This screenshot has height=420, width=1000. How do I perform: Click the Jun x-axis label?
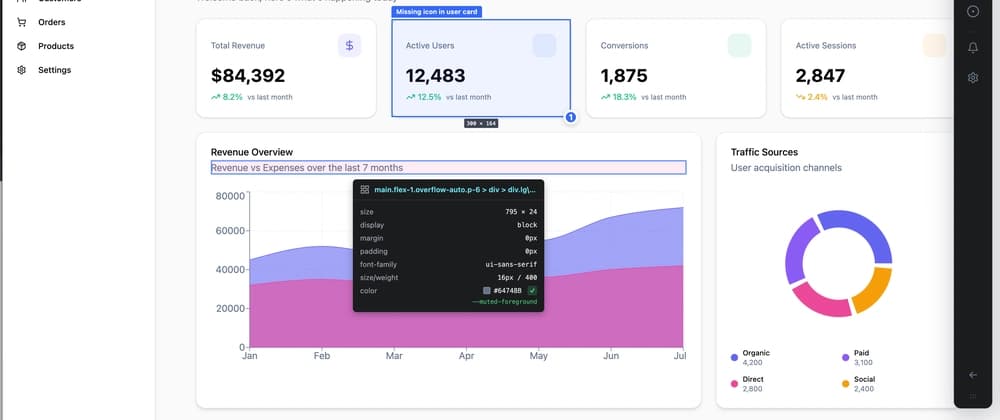coord(611,356)
